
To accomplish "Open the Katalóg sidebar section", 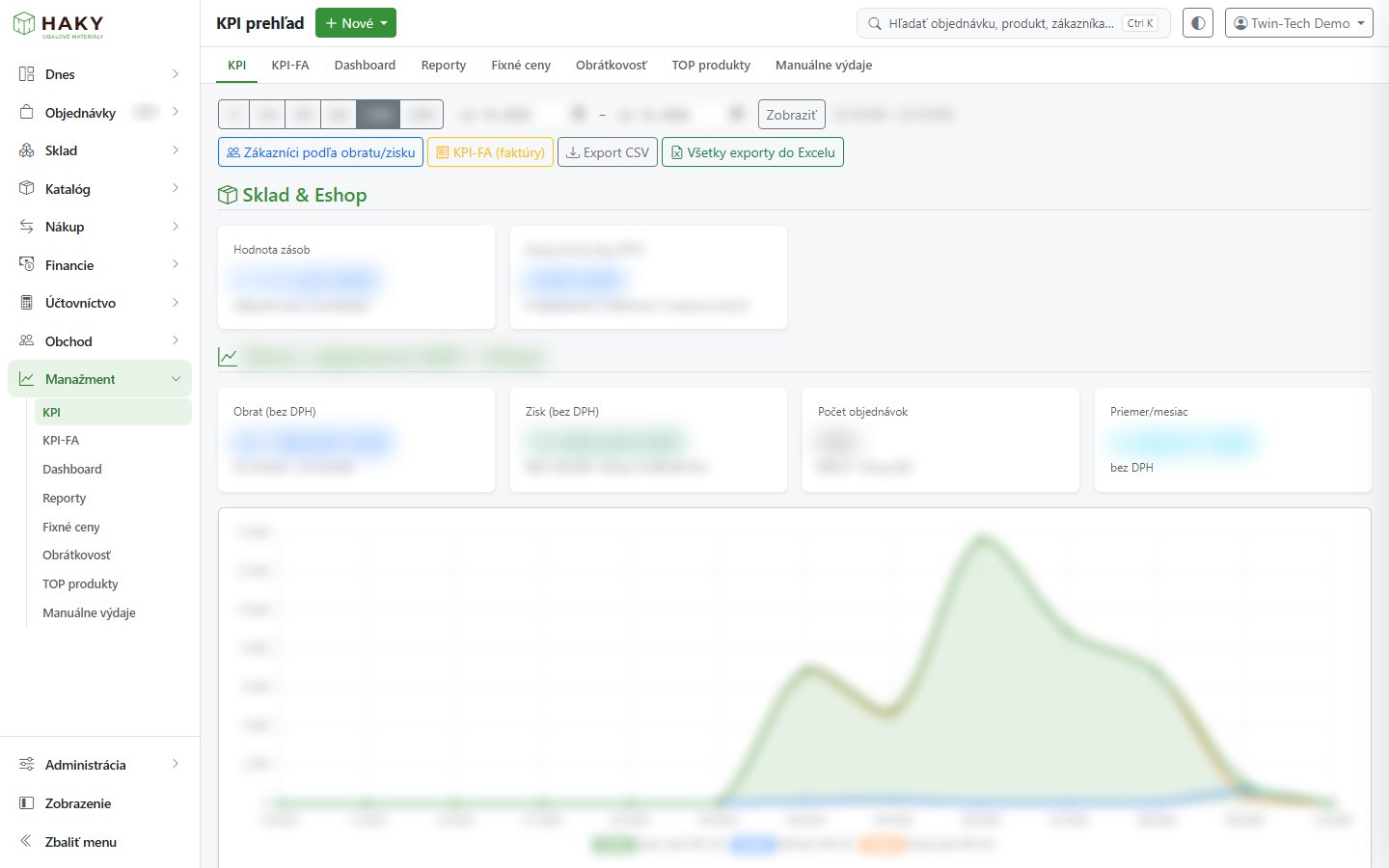I will tap(99, 189).
